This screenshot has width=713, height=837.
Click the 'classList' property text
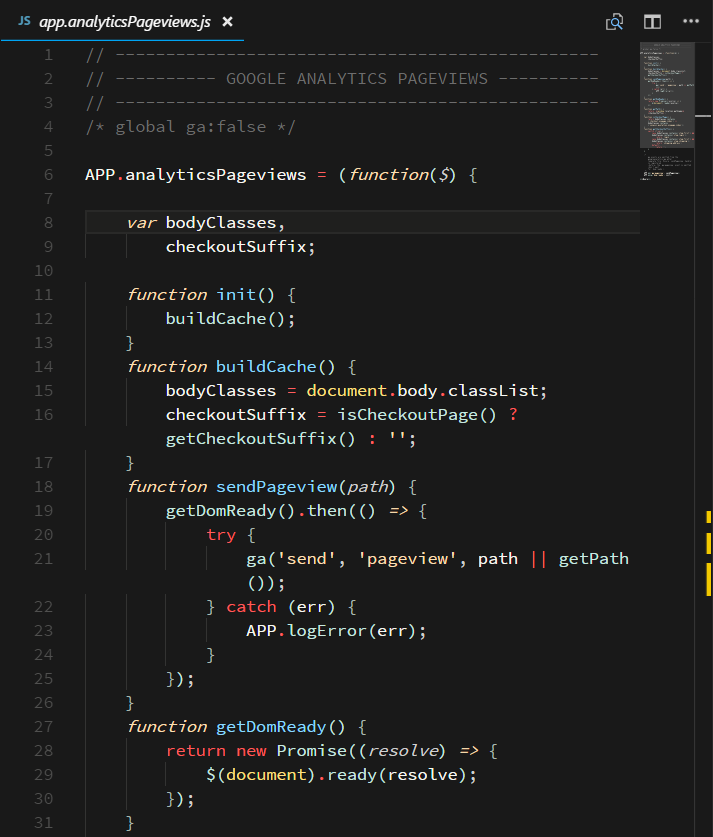click(493, 391)
